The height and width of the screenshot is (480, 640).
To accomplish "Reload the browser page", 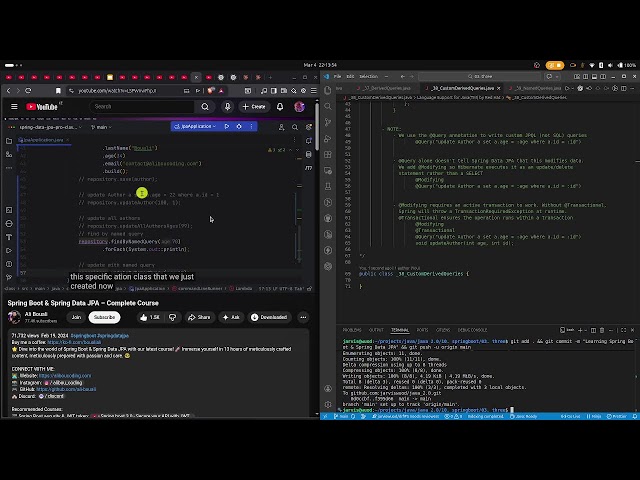I will point(28,91).
